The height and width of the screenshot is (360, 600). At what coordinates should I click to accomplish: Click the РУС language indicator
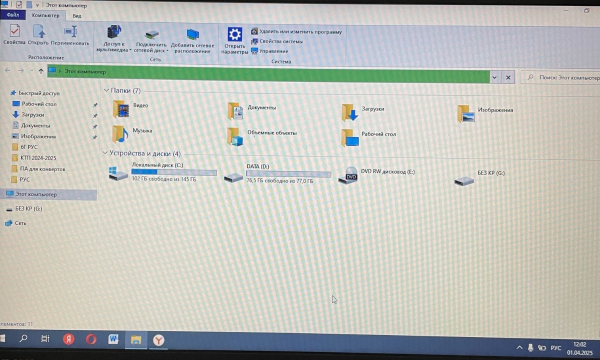click(x=556, y=348)
